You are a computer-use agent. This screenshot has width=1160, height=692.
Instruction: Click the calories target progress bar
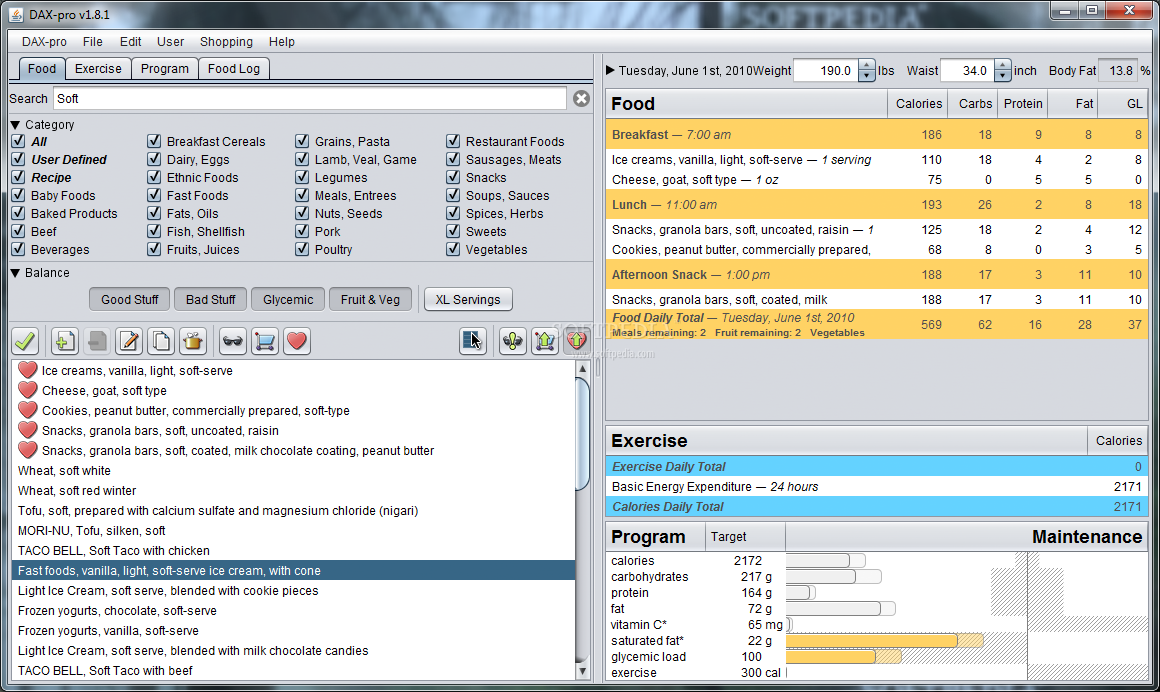[x=826, y=560]
